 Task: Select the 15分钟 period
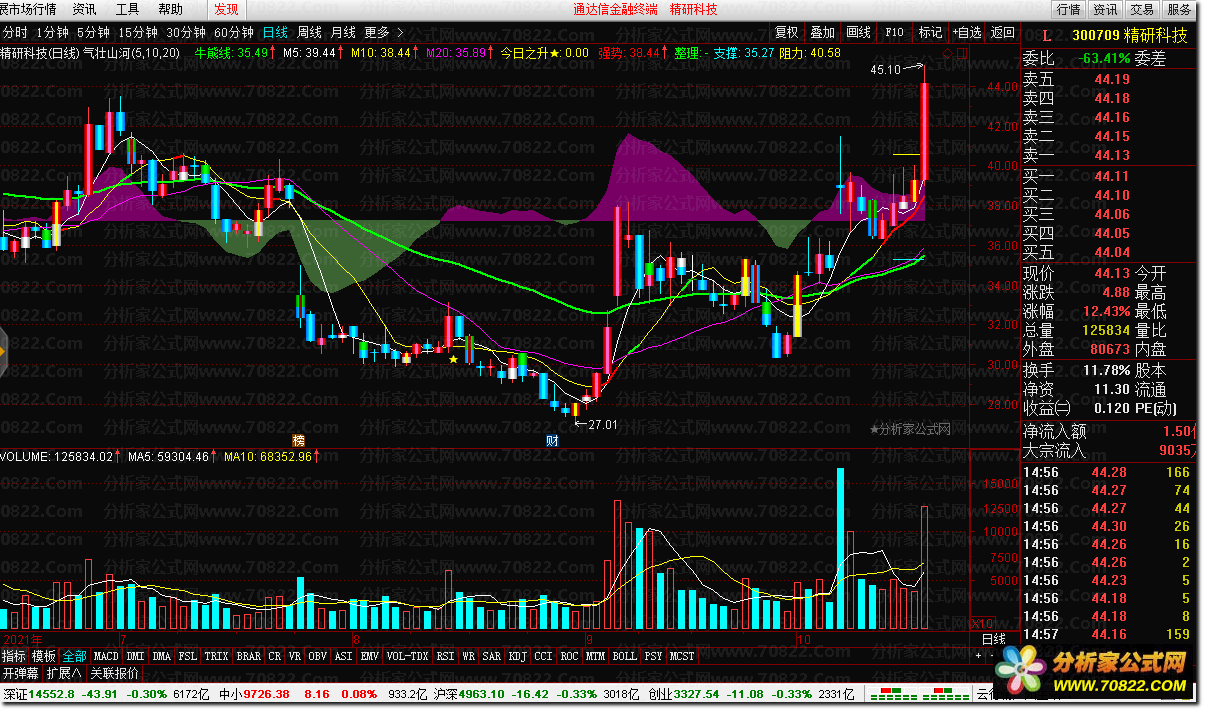click(138, 32)
